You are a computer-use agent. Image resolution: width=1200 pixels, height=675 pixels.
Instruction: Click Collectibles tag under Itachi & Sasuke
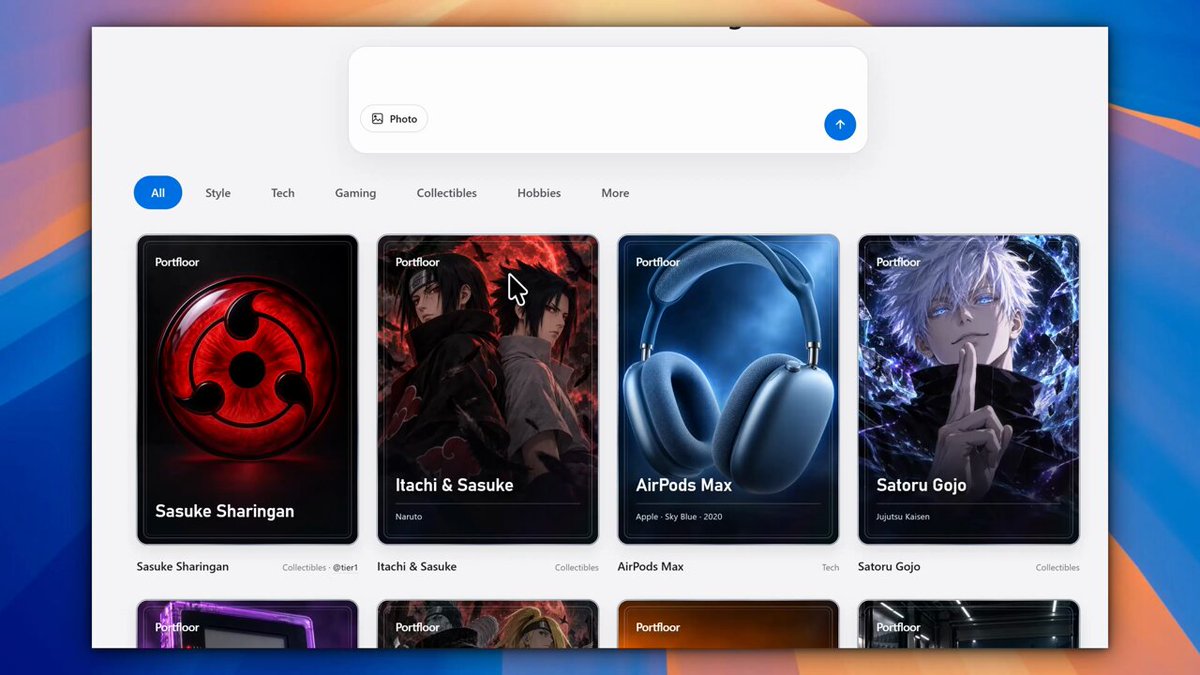(x=577, y=568)
